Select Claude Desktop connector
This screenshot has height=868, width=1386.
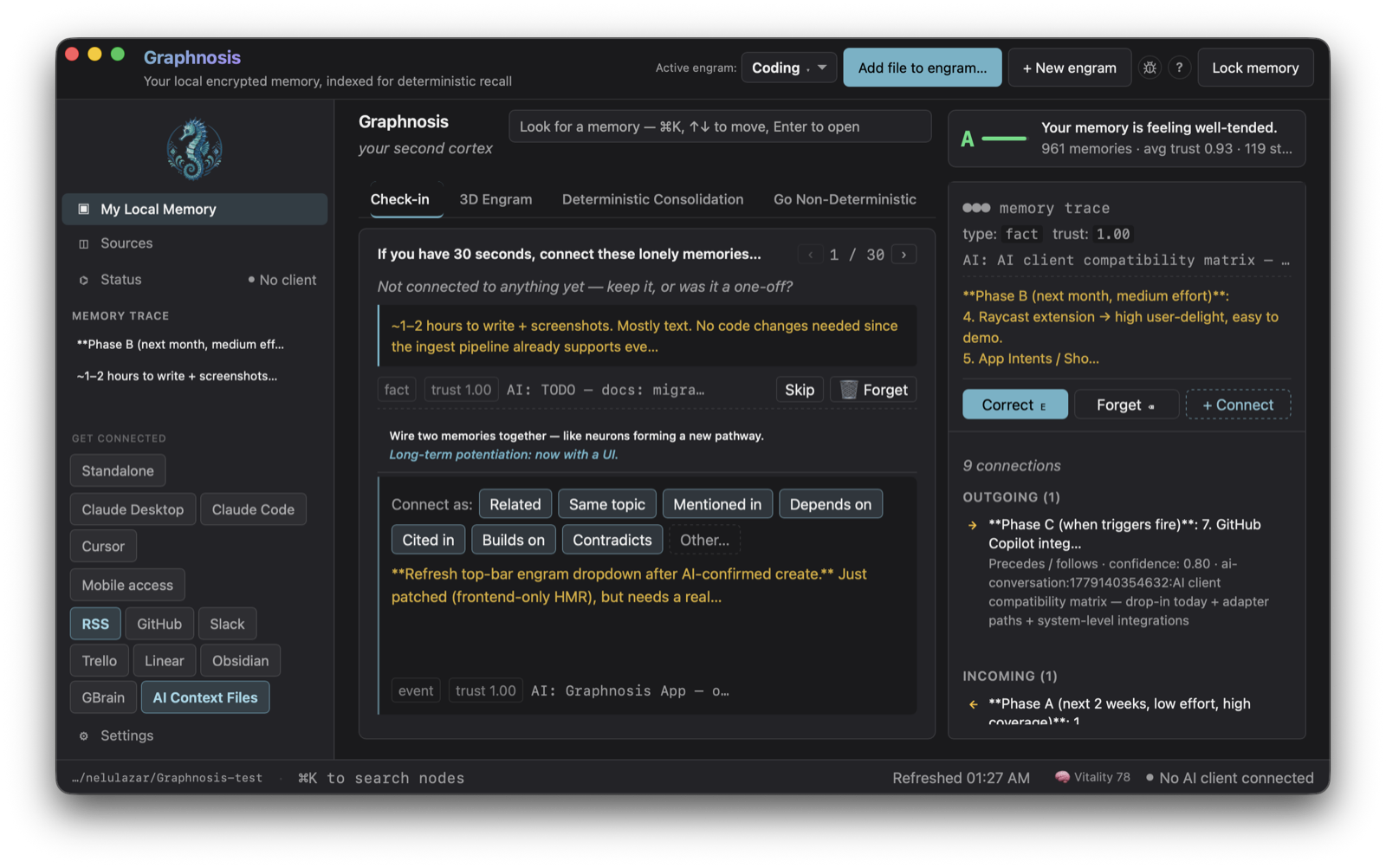pyautogui.click(x=133, y=509)
